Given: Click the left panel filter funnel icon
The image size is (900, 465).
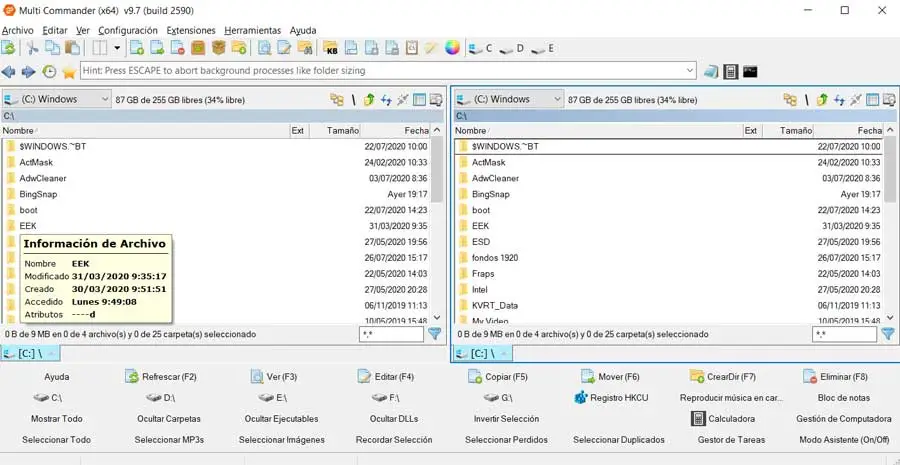Looking at the screenshot, I should pyautogui.click(x=435, y=334).
